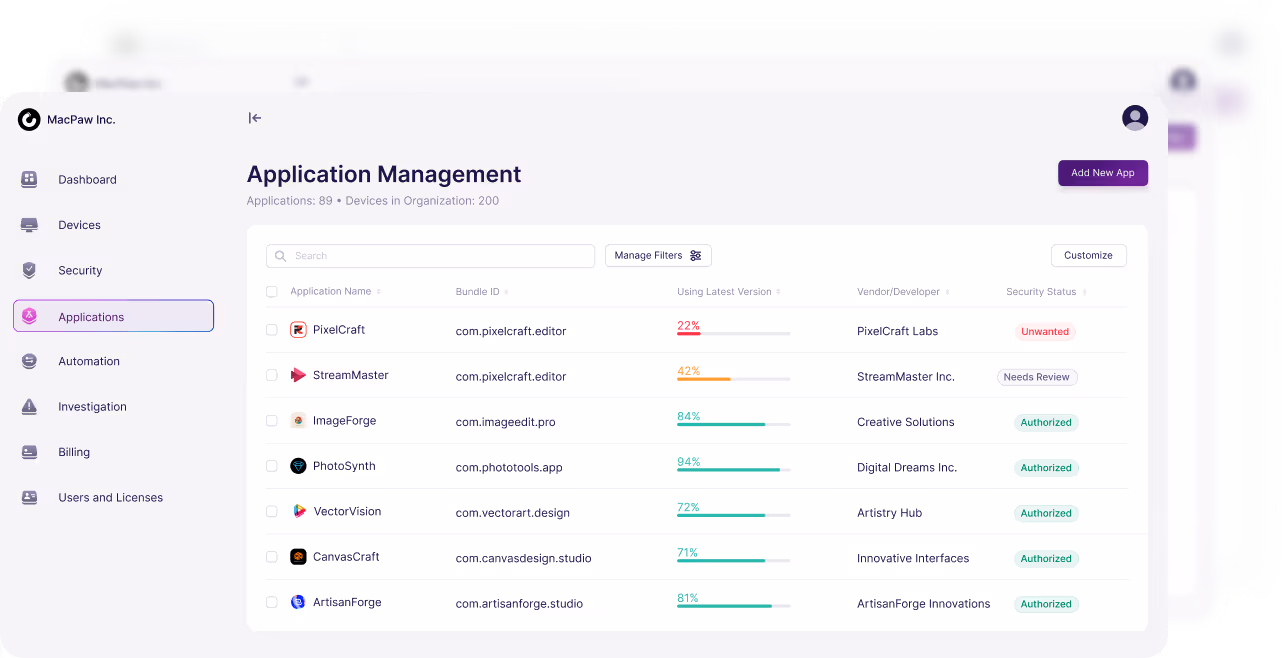The image size is (1284, 658).
Task: Click the Unwanted status badge for PixelCraft
Action: pyautogui.click(x=1045, y=331)
